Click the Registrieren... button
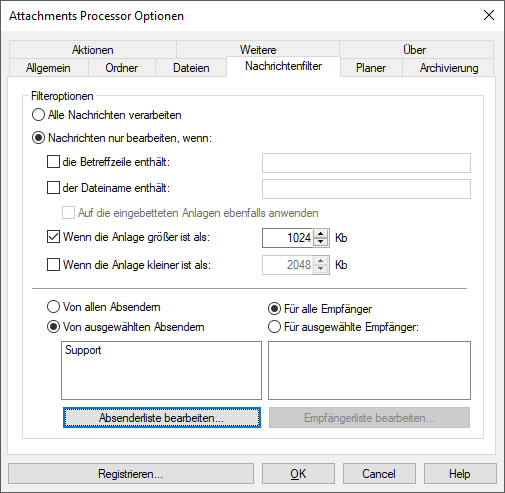505x493 pixels. click(x=131, y=474)
